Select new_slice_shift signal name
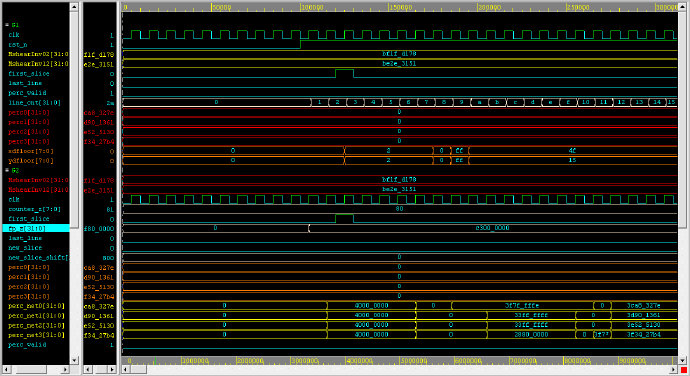 pyautogui.click(x=39, y=258)
